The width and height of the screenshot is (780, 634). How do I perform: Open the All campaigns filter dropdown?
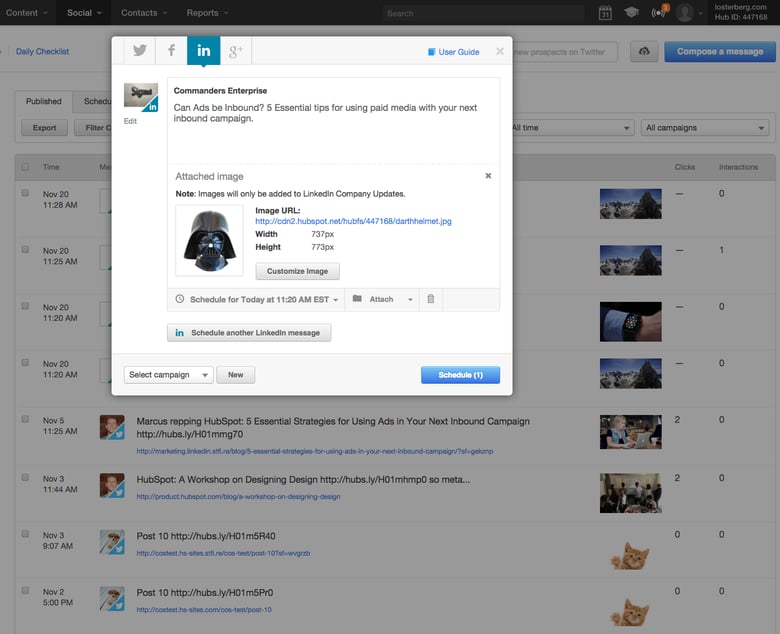[x=704, y=128]
